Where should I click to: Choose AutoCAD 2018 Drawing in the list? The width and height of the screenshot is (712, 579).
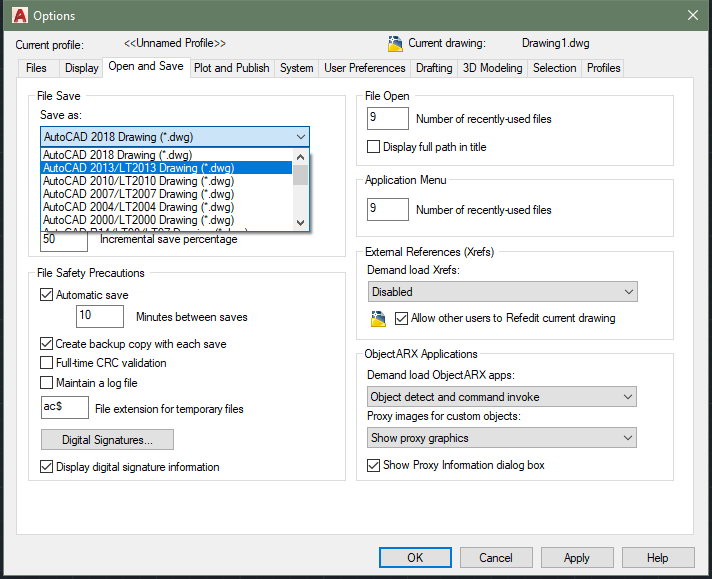(167, 155)
